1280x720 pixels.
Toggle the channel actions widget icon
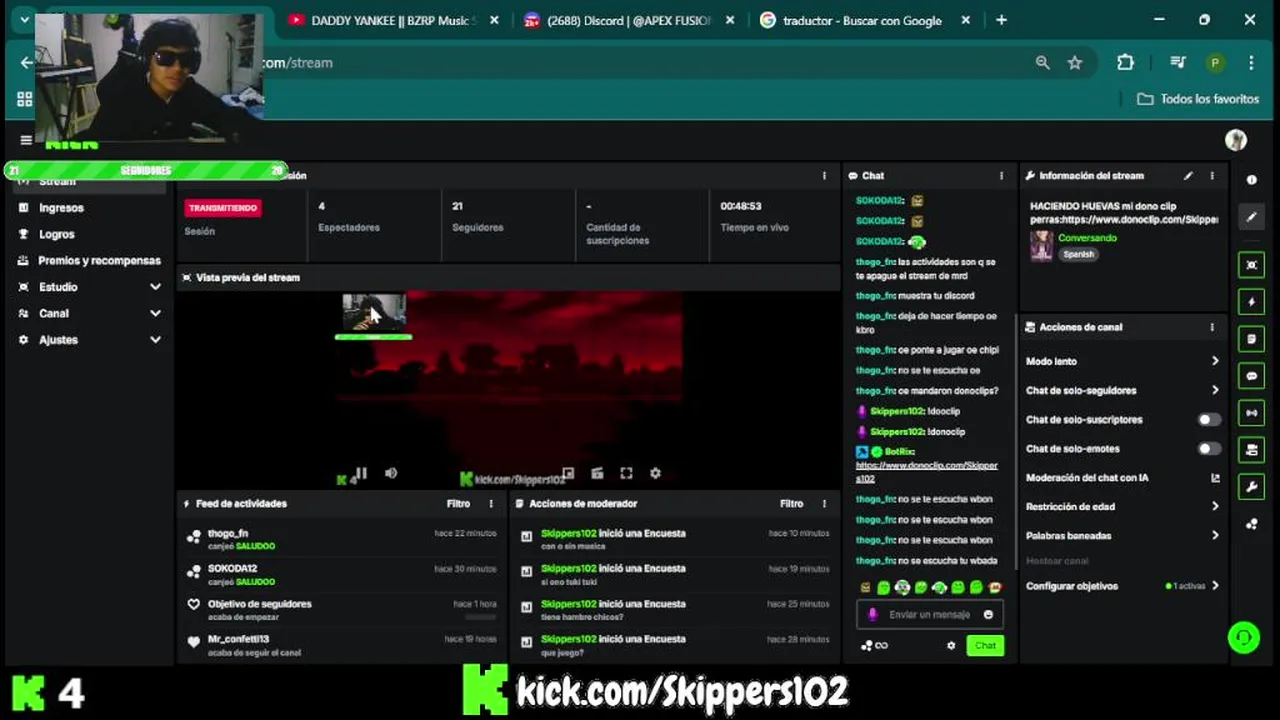point(1251,450)
